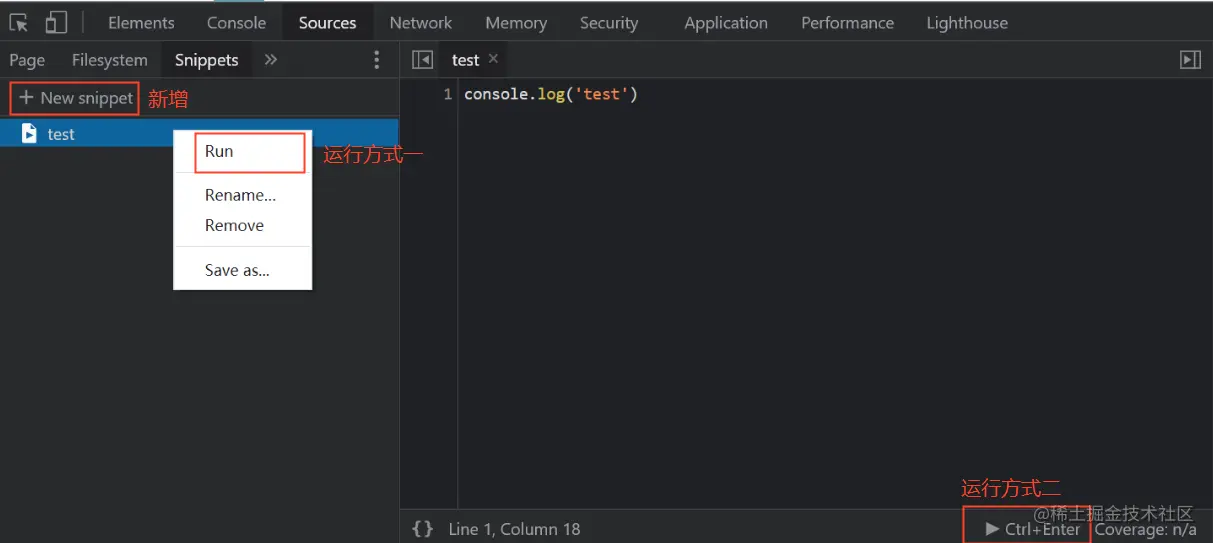Viewport: 1213px width, 543px height.
Task: Show the debugger pane toggle icon
Action: [1190, 60]
